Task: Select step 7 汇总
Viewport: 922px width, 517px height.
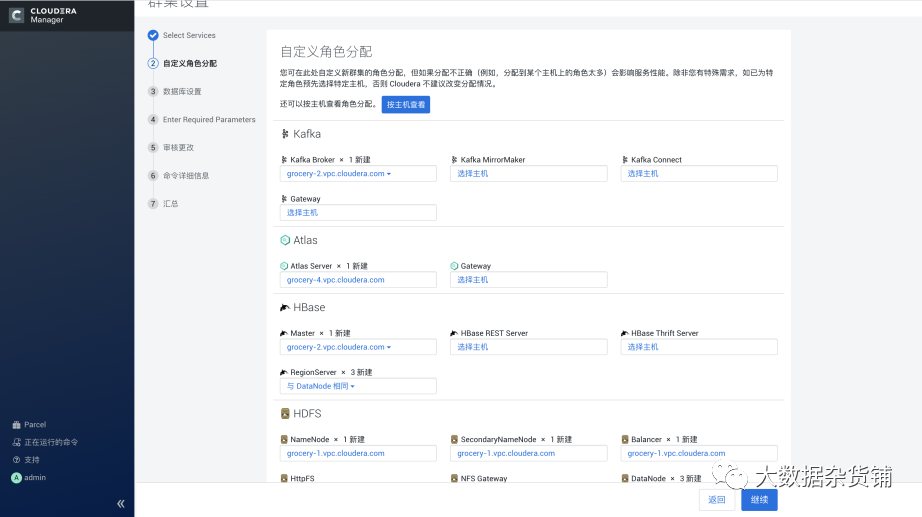Action: click(171, 204)
